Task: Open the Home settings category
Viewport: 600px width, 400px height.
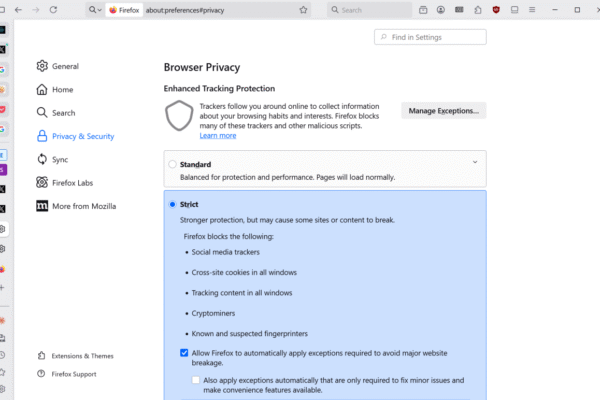Action: 55,90
